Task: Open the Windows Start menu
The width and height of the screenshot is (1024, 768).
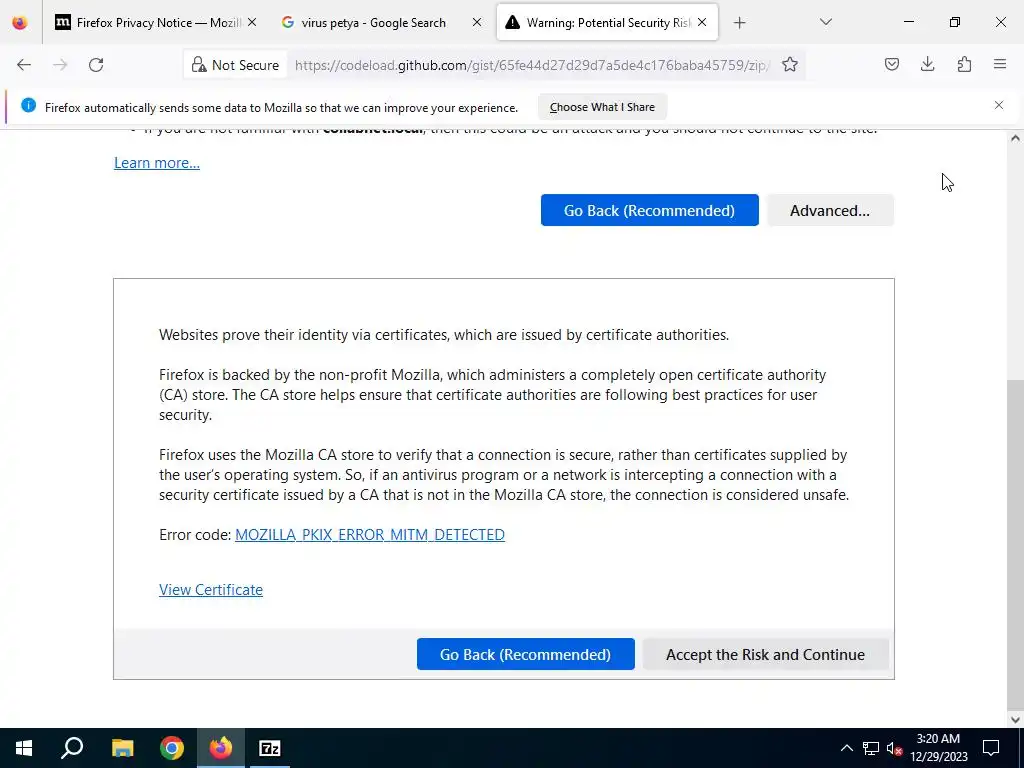Action: pyautogui.click(x=24, y=748)
